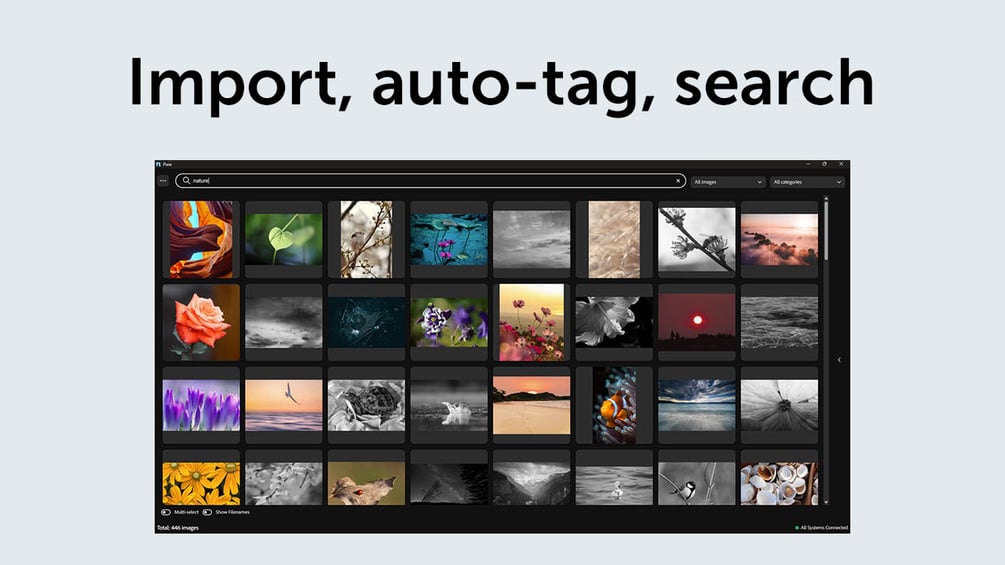1005x565 pixels.
Task: Select the orange rose thumbnail
Action: pos(201,322)
